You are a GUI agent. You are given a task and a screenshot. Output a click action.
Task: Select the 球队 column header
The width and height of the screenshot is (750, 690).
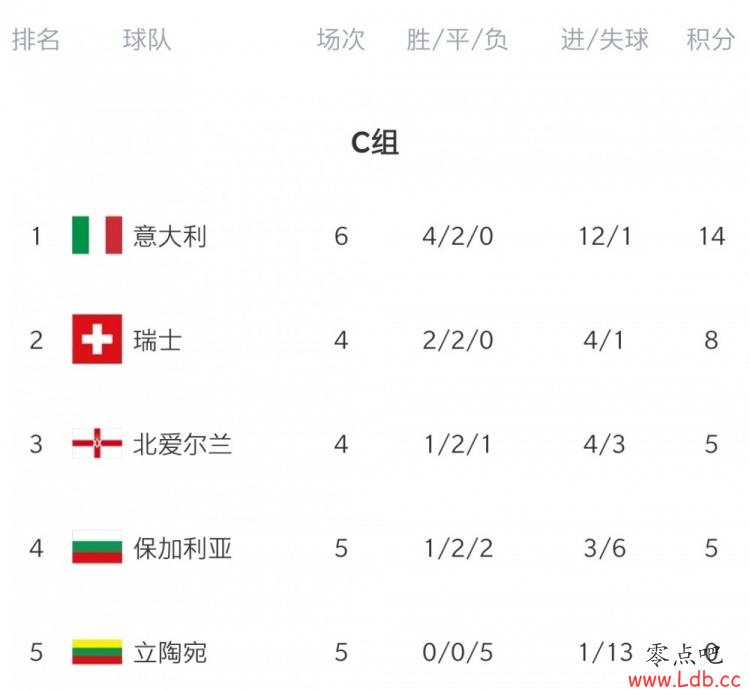click(147, 39)
